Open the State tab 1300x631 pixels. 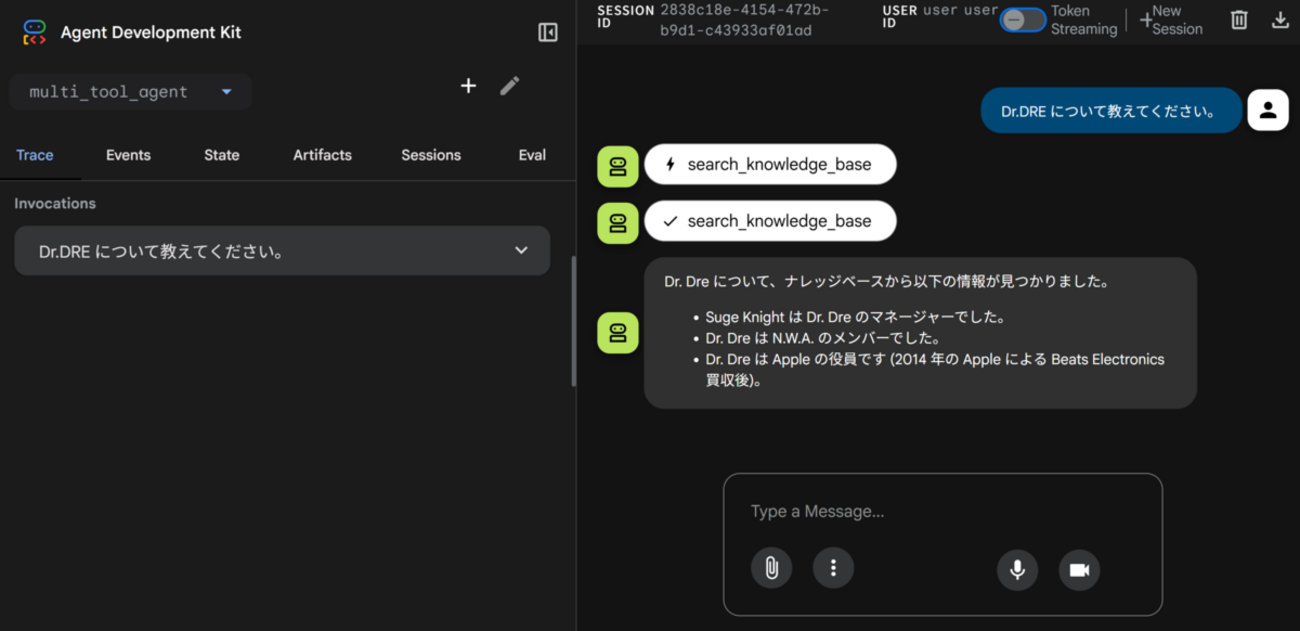click(222, 155)
